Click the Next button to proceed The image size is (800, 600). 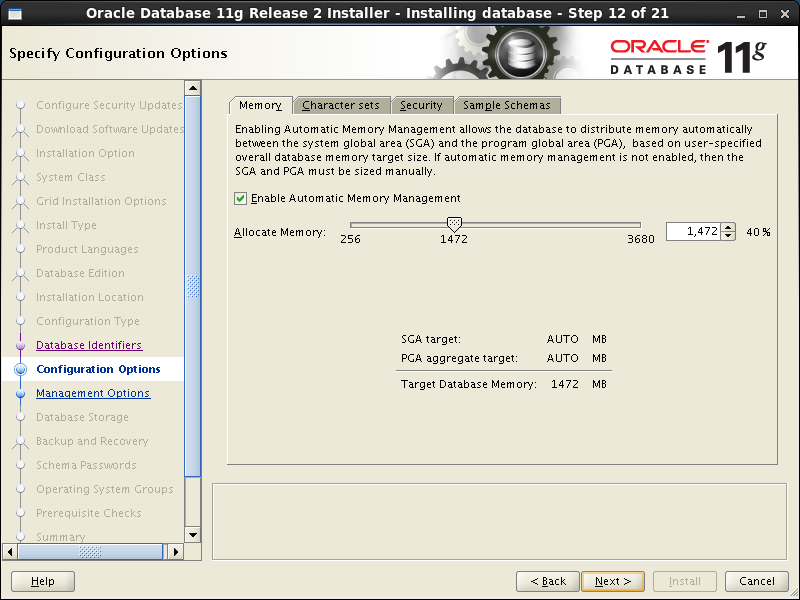coord(612,581)
